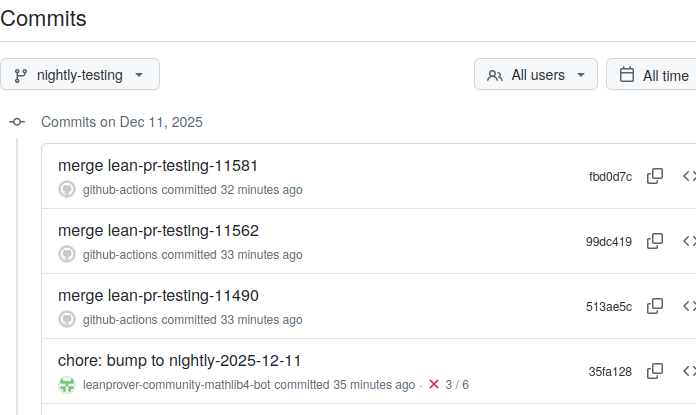Open the nightly-testing branch dropdown
The image size is (696, 415).
[80, 74]
